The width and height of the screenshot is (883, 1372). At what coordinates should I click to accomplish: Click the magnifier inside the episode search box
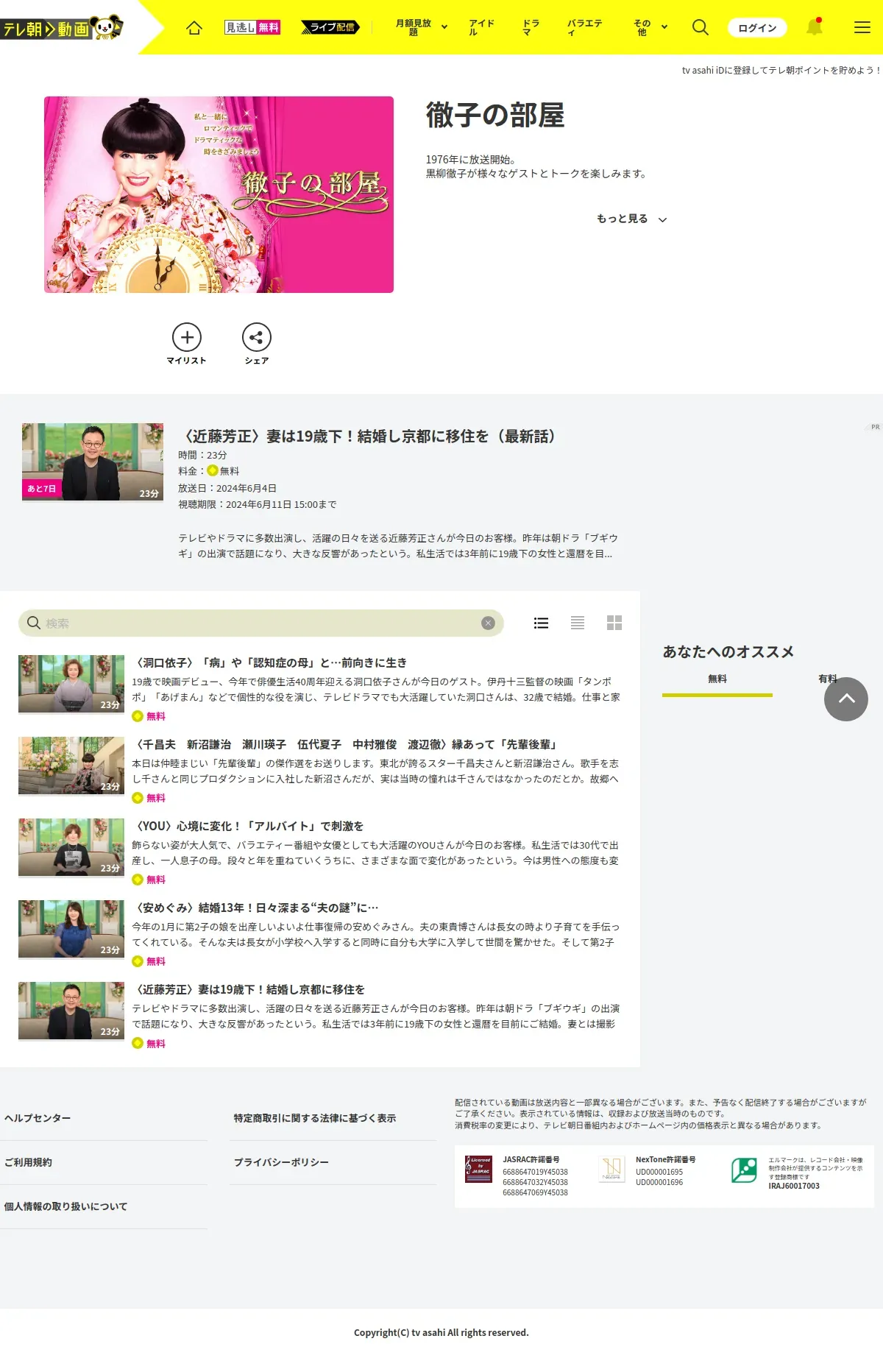click(x=34, y=623)
